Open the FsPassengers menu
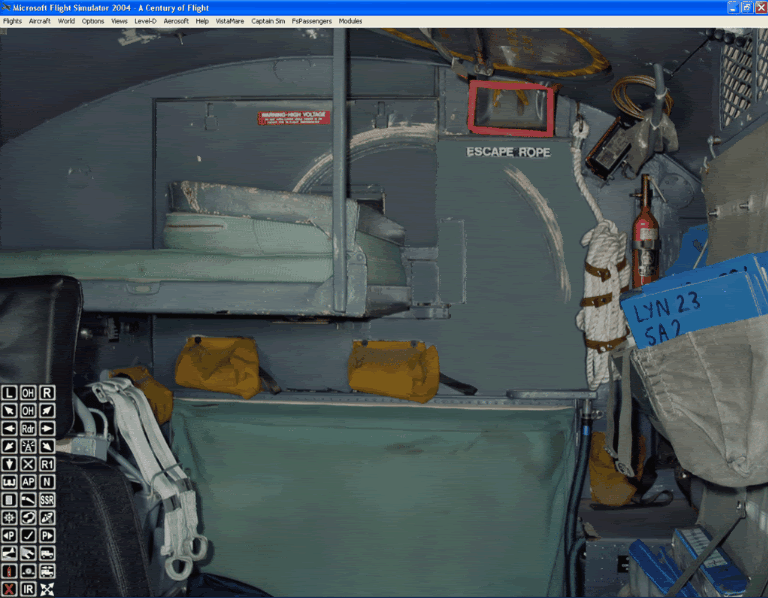 [x=312, y=21]
